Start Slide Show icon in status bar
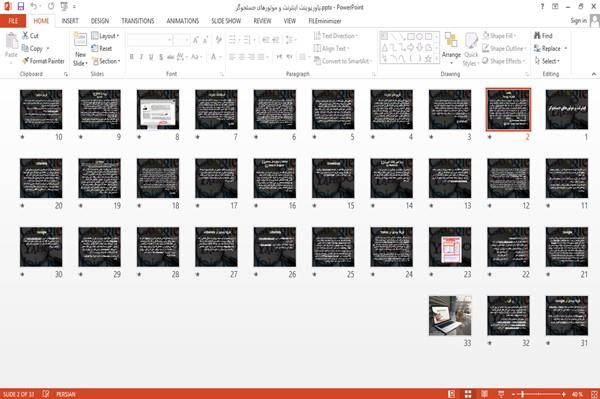The height and width of the screenshot is (399, 600). 501,394
